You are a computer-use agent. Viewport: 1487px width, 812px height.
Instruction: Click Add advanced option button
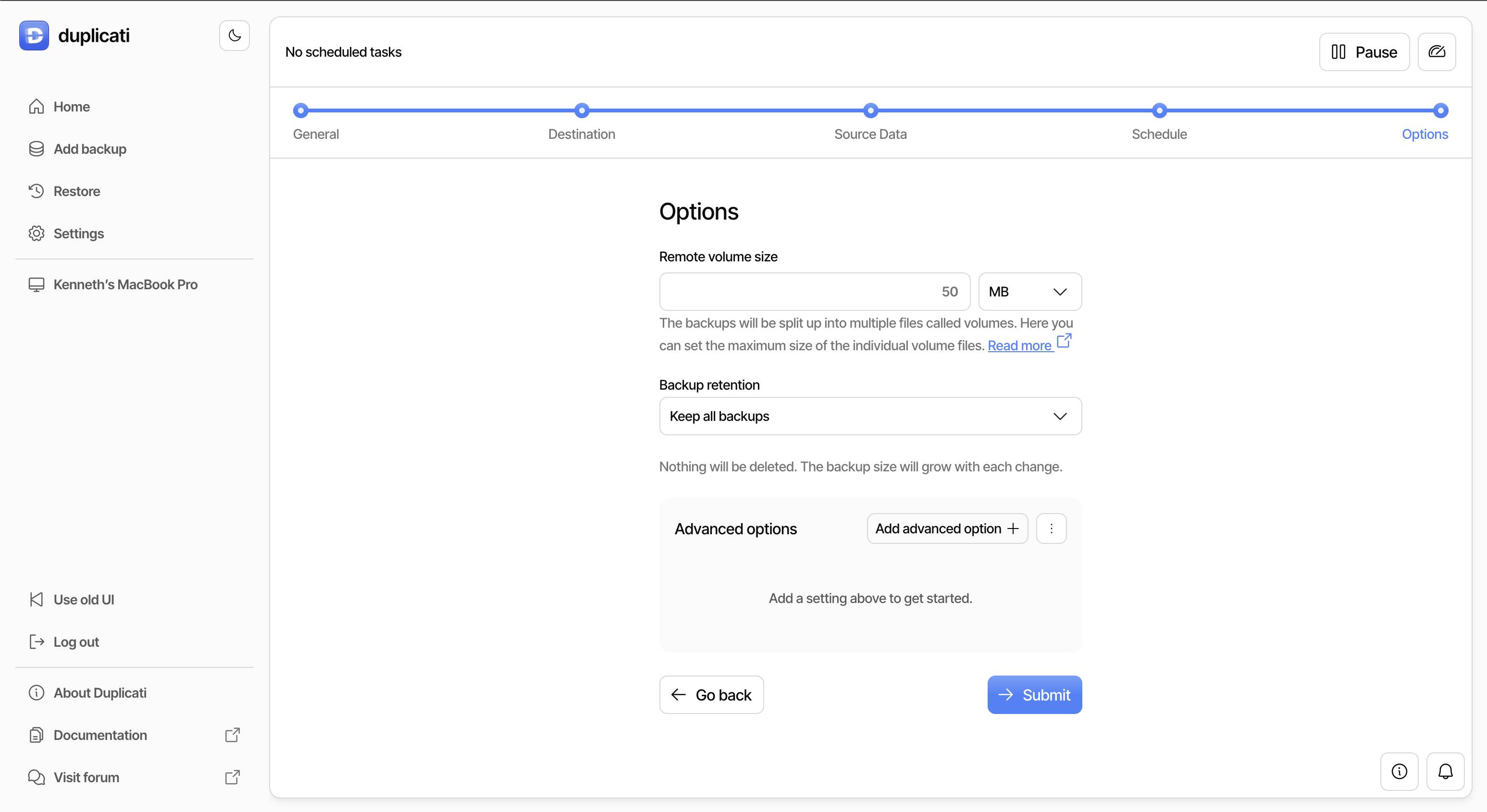coord(947,528)
